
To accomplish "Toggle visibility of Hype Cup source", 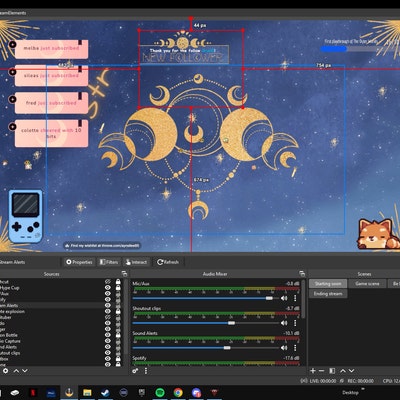I will point(108,287).
